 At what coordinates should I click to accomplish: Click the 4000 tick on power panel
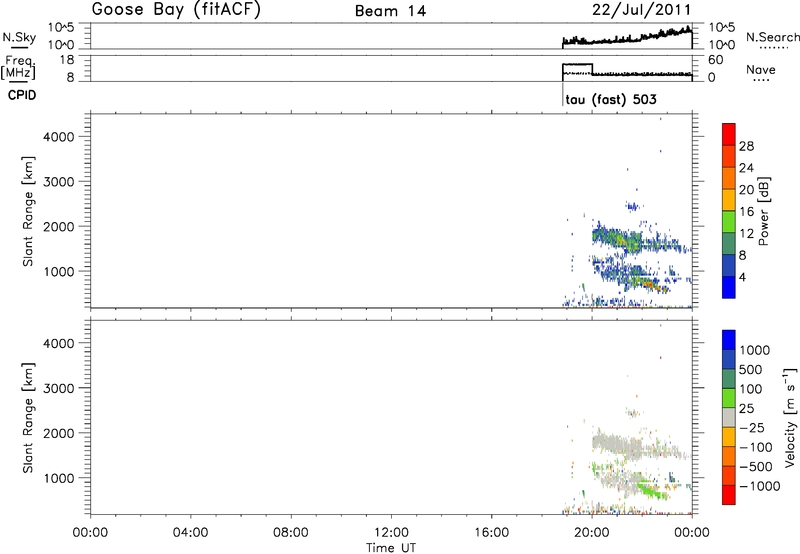point(58,137)
